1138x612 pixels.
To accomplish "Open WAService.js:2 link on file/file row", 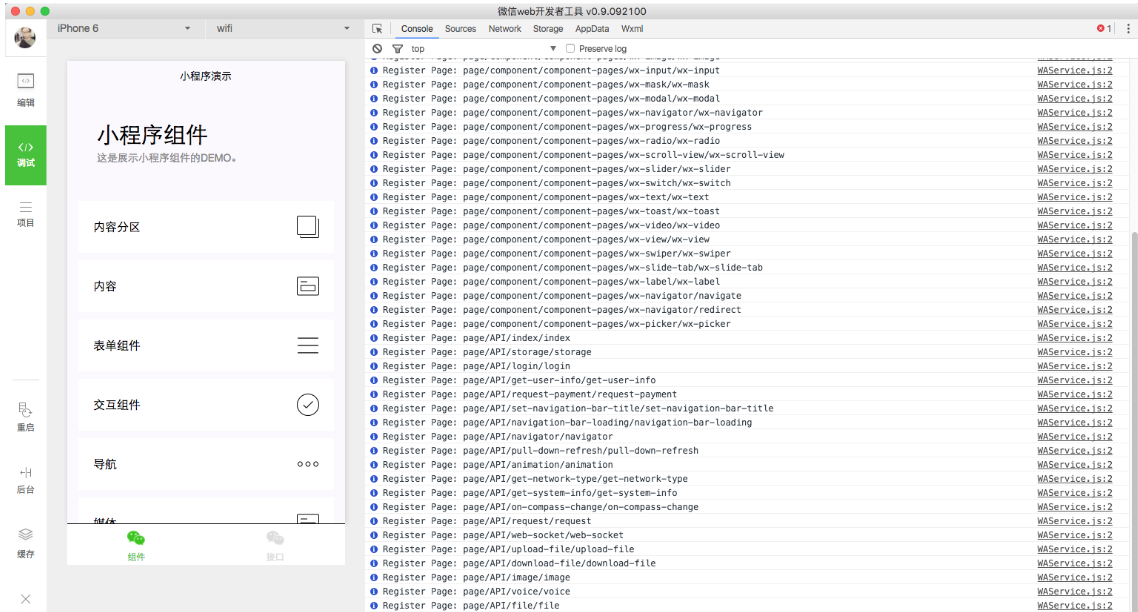I will (x=1075, y=605).
